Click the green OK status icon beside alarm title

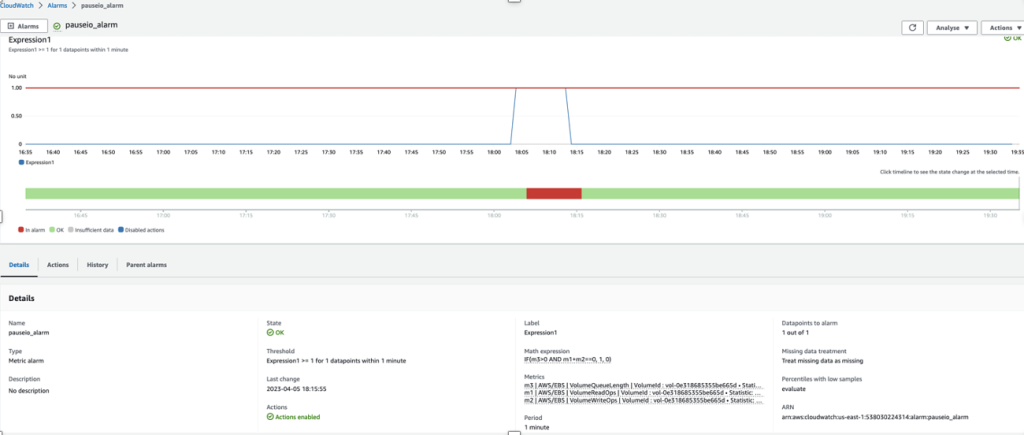(x=57, y=26)
